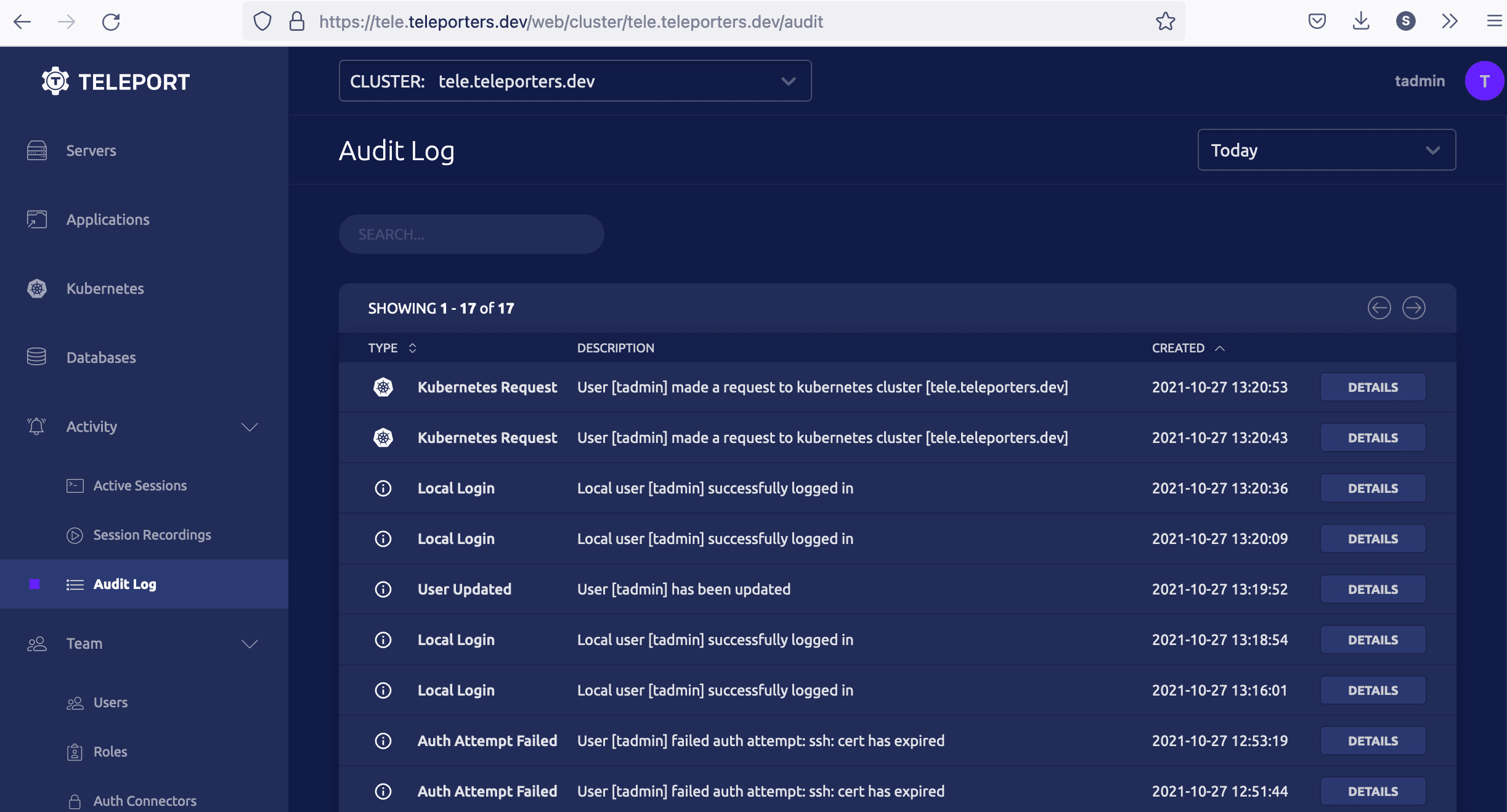Screen dimensions: 1507x812
Task: Click the audit log search input field
Action: pyautogui.click(x=472, y=234)
